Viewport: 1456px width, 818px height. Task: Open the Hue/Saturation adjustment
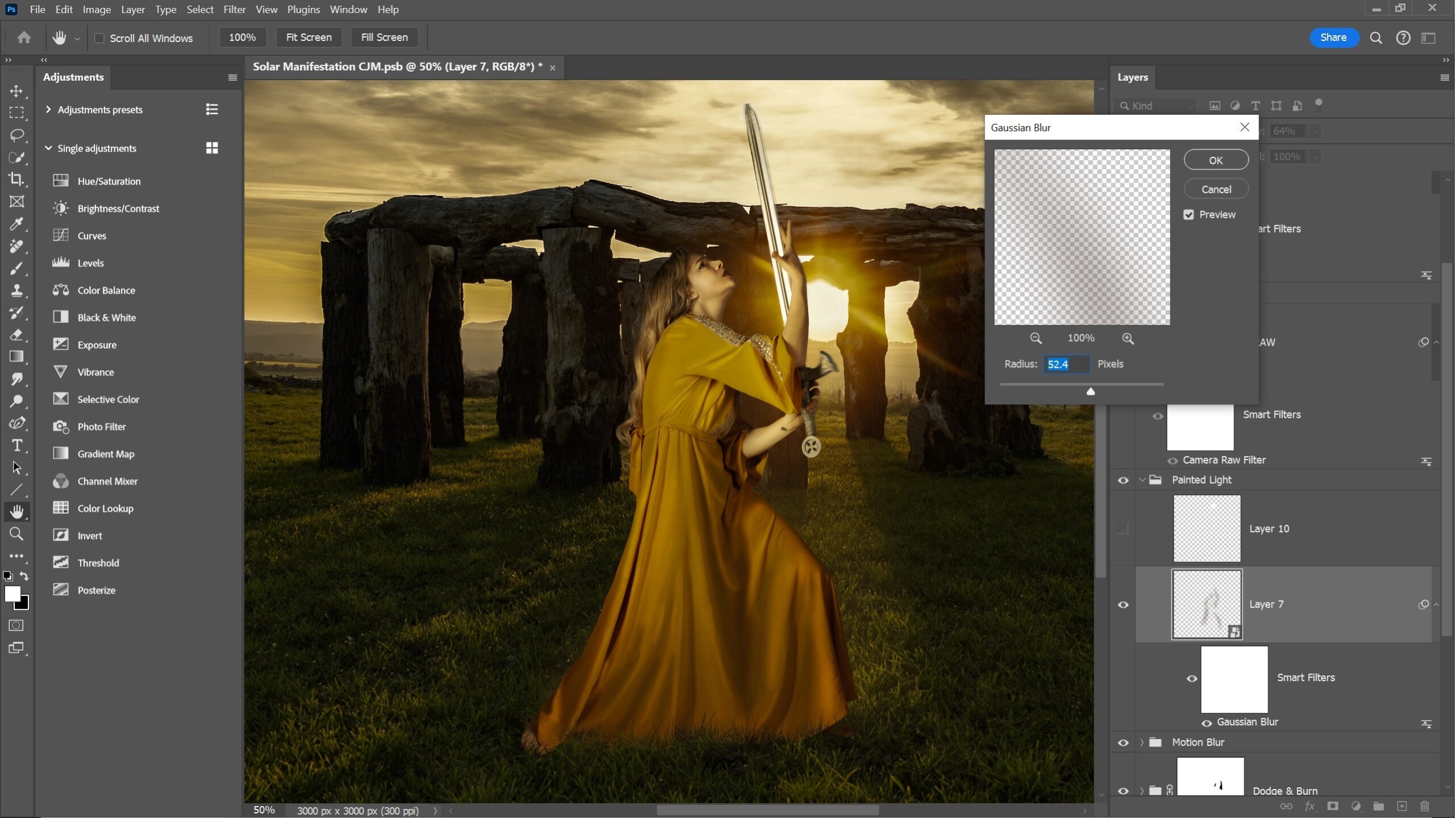click(109, 181)
